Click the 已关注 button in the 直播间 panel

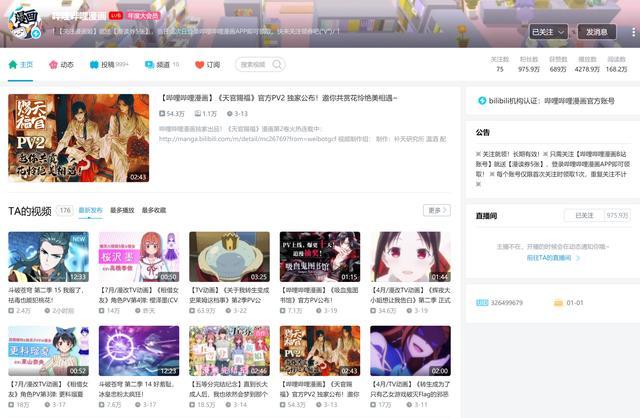584,215
